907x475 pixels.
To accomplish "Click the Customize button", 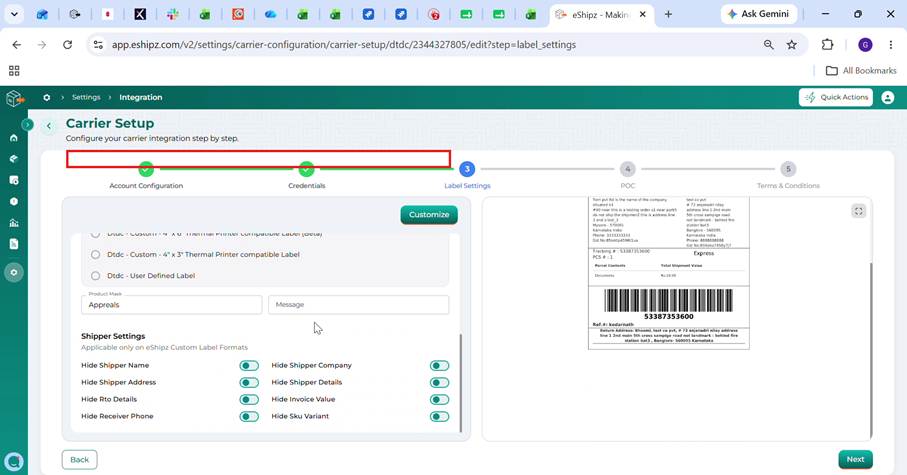I will coord(429,215).
